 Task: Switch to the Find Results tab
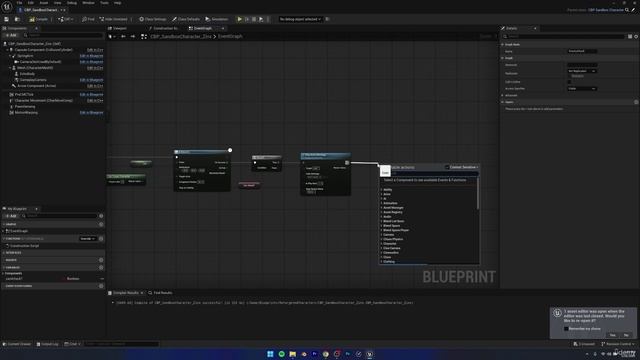[x=160, y=293]
